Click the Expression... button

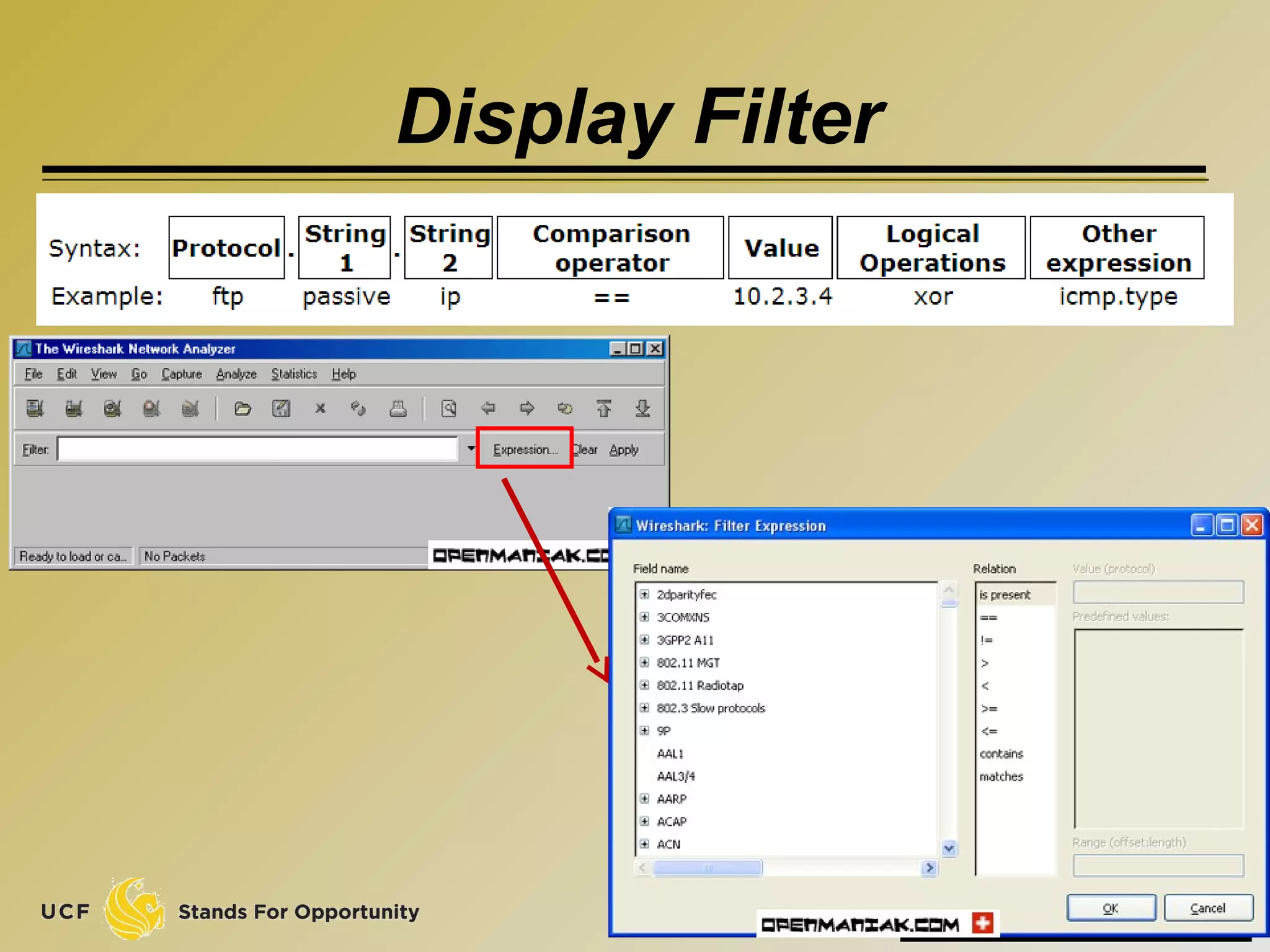click(x=525, y=449)
